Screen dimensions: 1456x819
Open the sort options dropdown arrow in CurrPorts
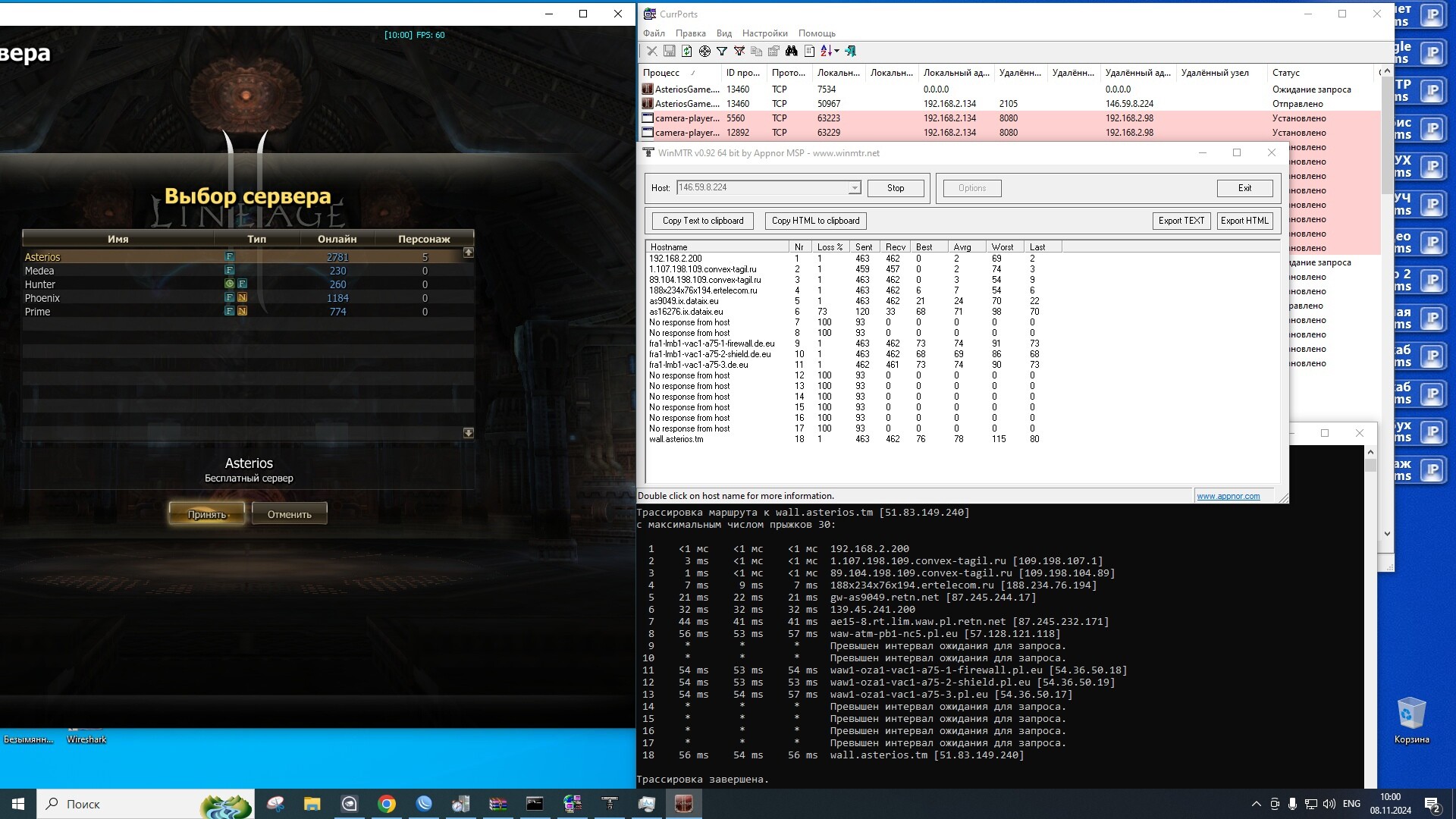(x=836, y=51)
